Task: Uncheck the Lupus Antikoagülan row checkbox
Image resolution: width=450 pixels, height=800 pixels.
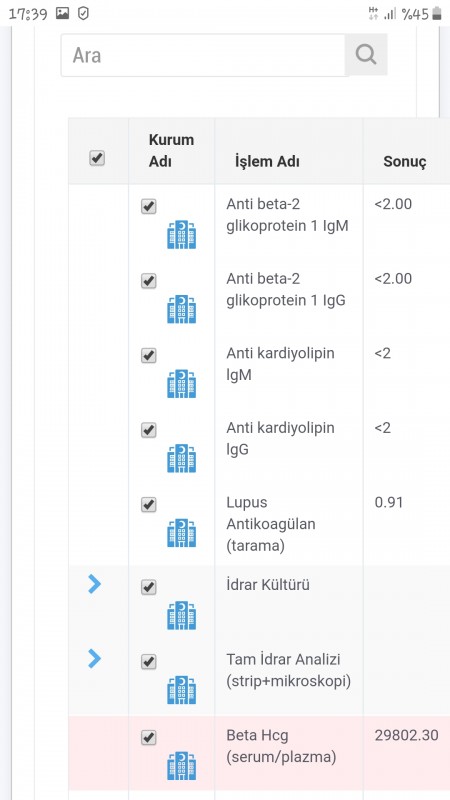Action: click(x=148, y=505)
